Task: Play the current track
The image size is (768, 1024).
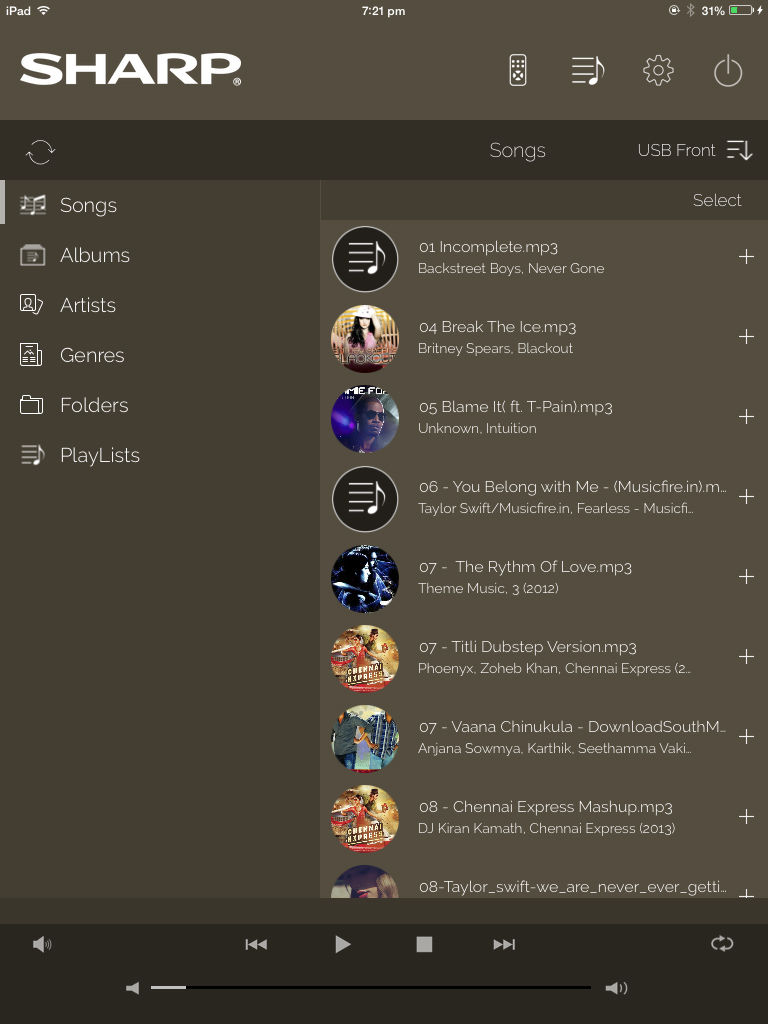Action: [342, 944]
